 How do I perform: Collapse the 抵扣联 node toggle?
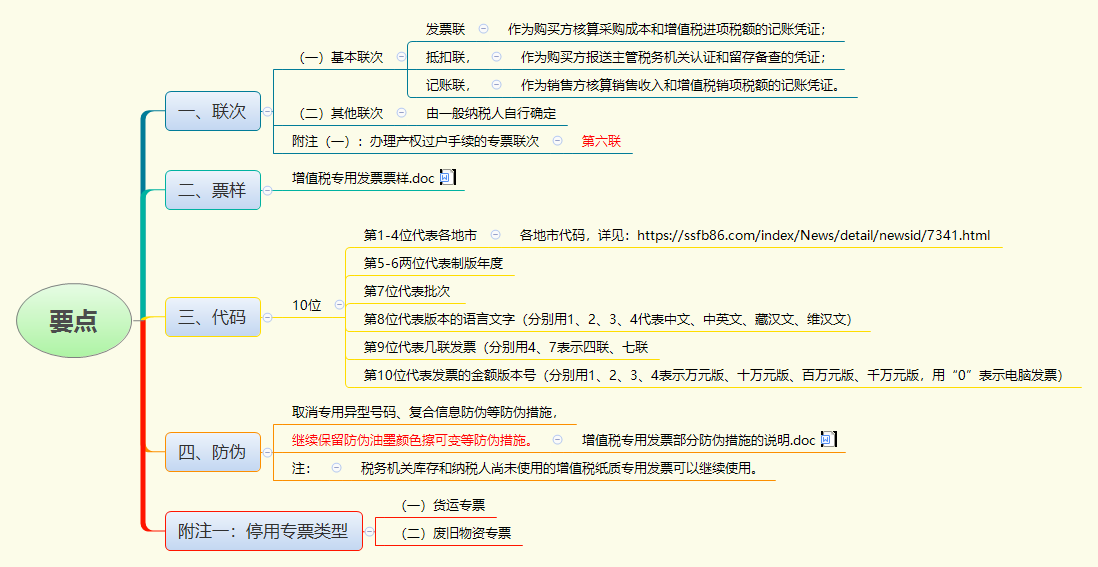pos(496,57)
